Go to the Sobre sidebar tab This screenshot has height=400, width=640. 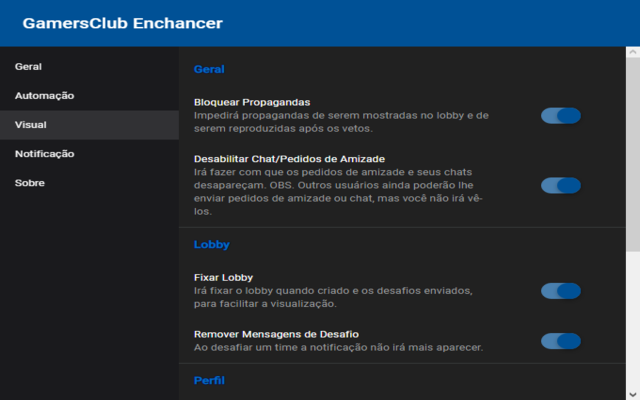click(89, 183)
